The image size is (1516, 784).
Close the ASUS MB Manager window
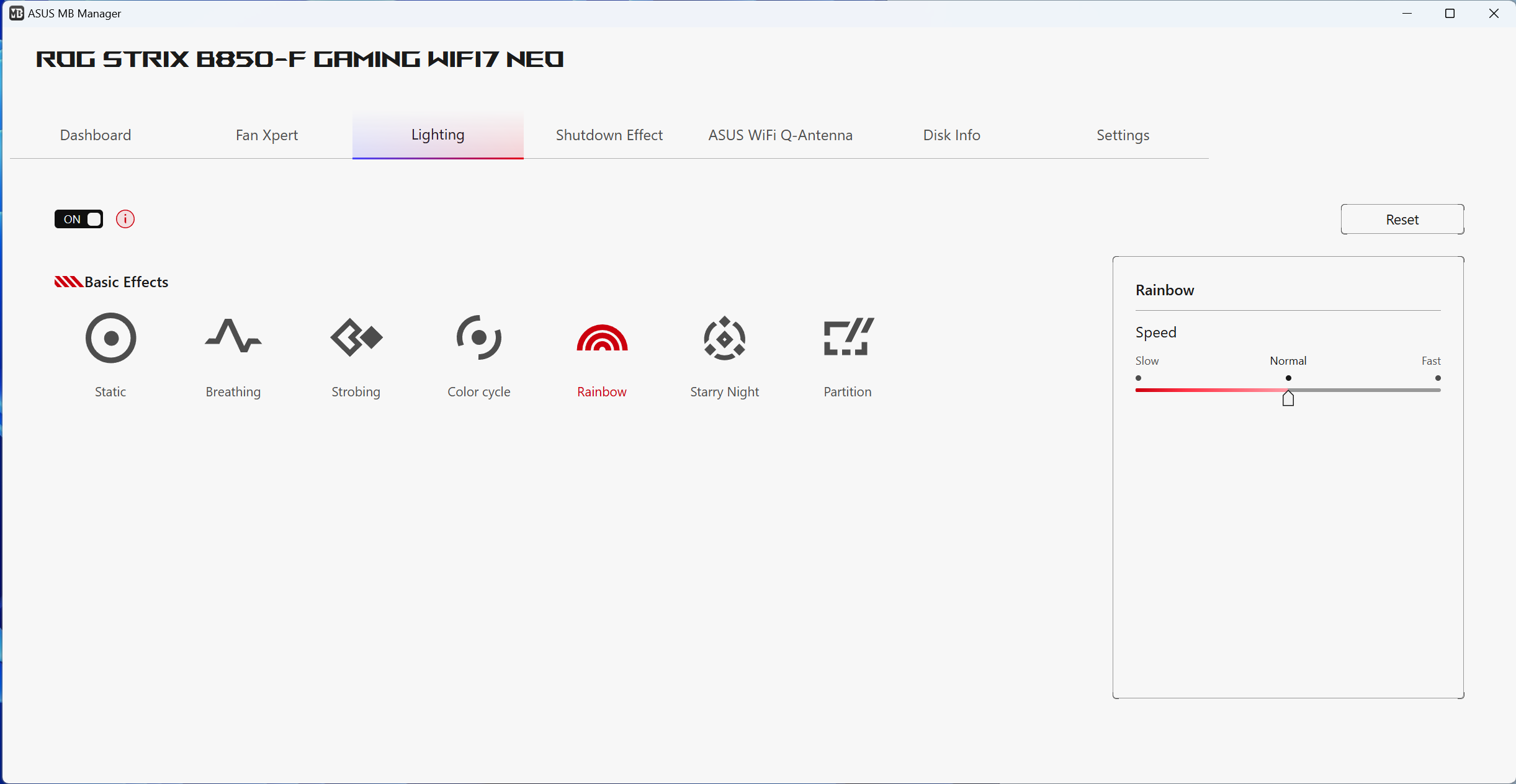pos(1494,14)
